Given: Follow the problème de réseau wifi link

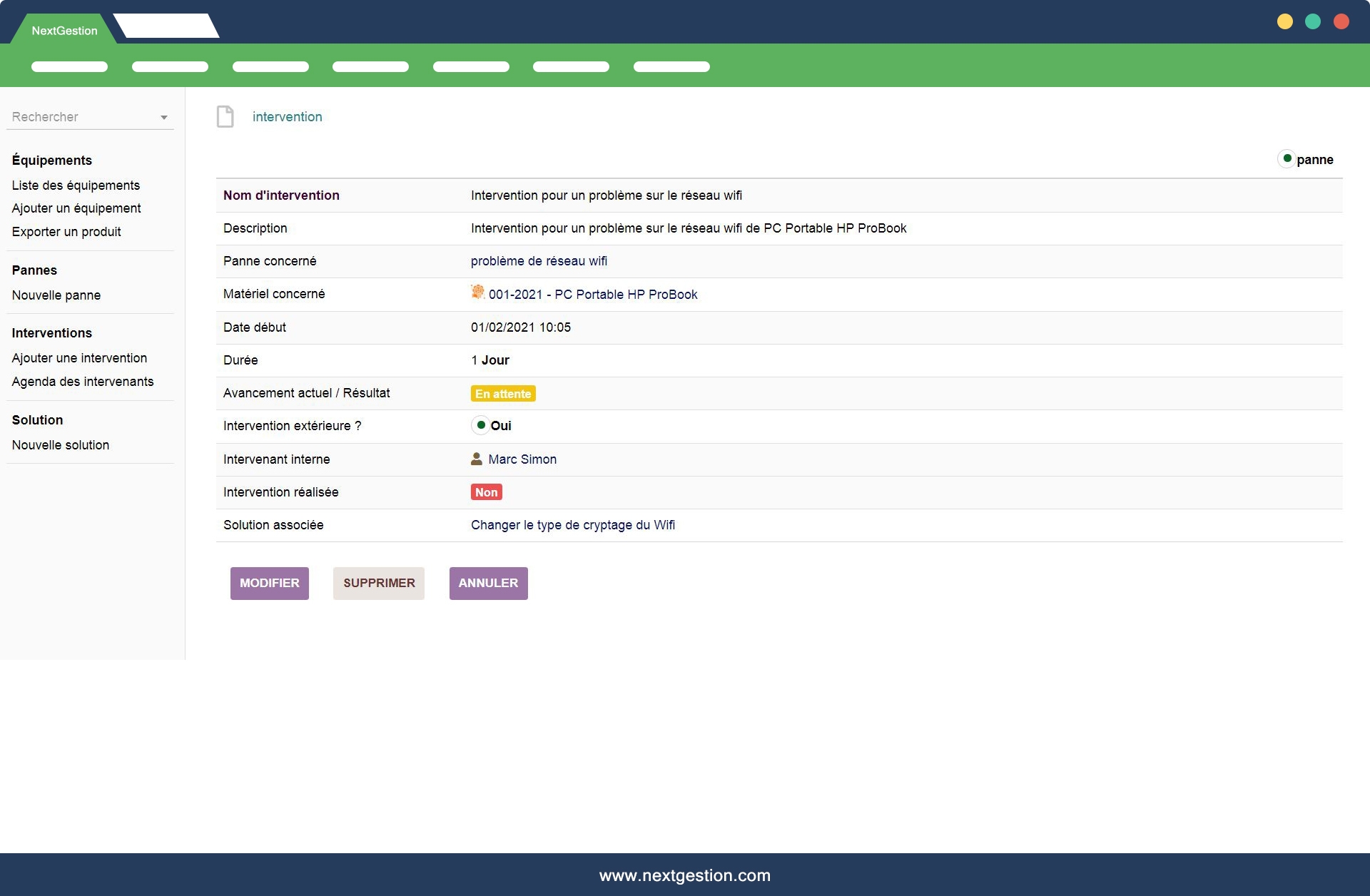Looking at the screenshot, I should [539, 261].
